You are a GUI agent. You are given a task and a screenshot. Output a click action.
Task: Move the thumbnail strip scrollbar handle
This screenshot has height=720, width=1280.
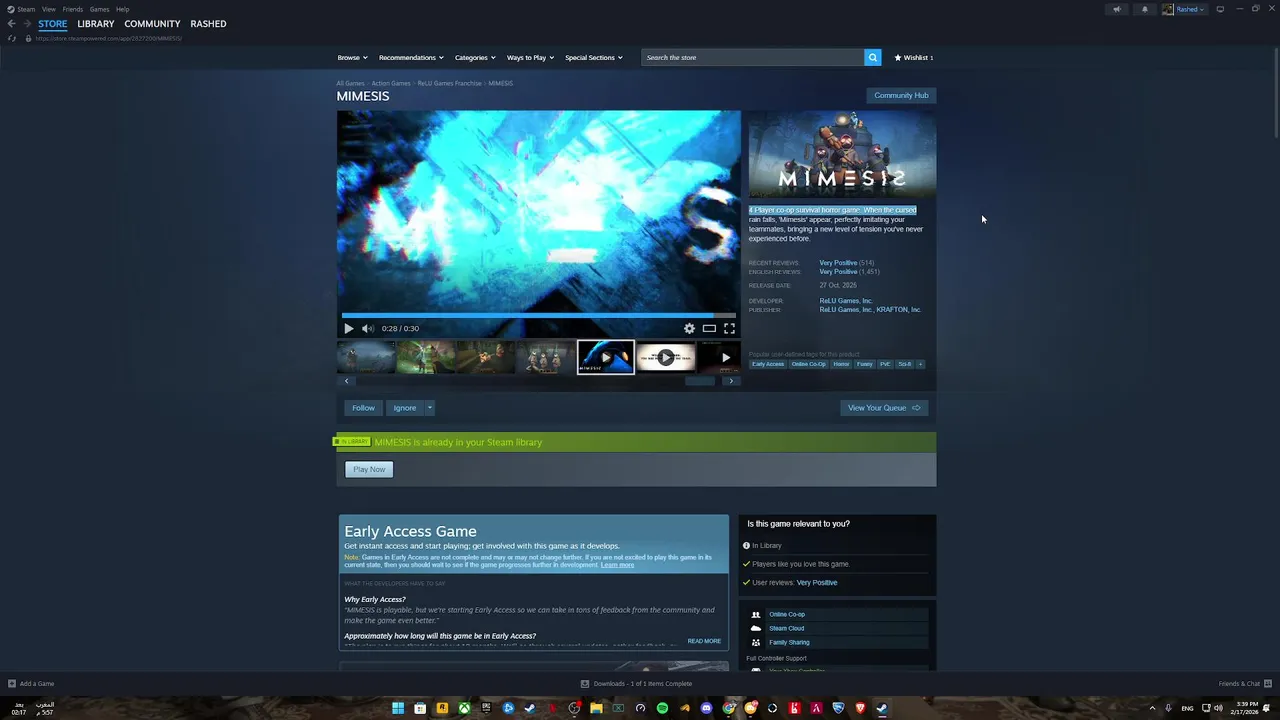700,381
